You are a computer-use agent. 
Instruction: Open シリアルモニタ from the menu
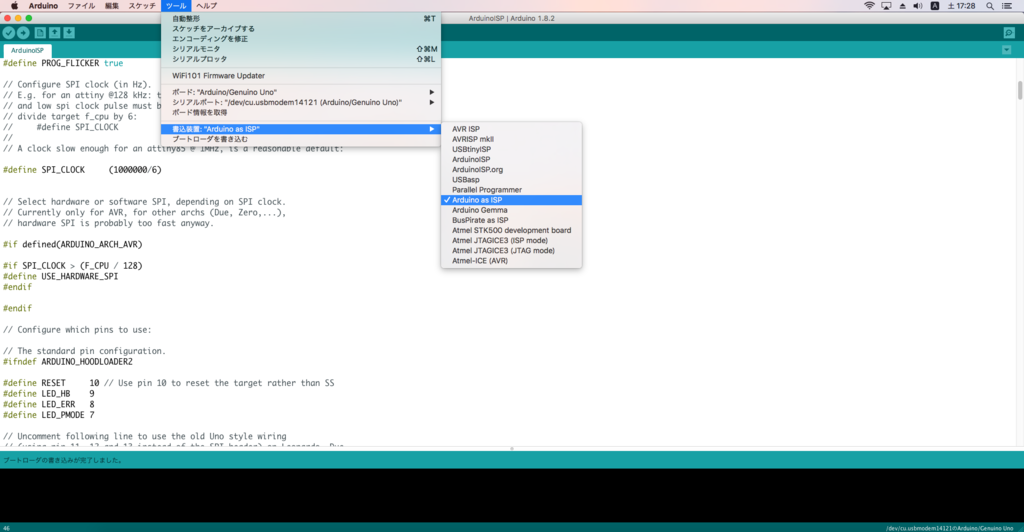300,49
